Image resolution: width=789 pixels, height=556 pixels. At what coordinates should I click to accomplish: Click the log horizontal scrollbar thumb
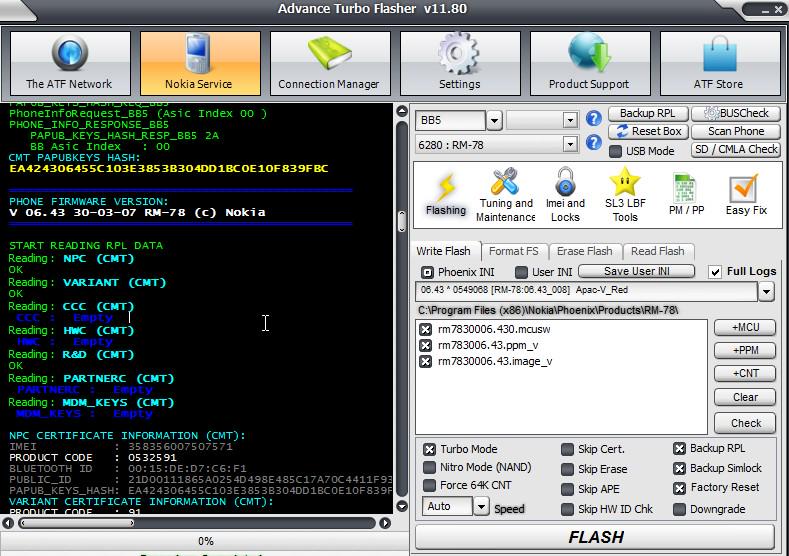point(76,523)
